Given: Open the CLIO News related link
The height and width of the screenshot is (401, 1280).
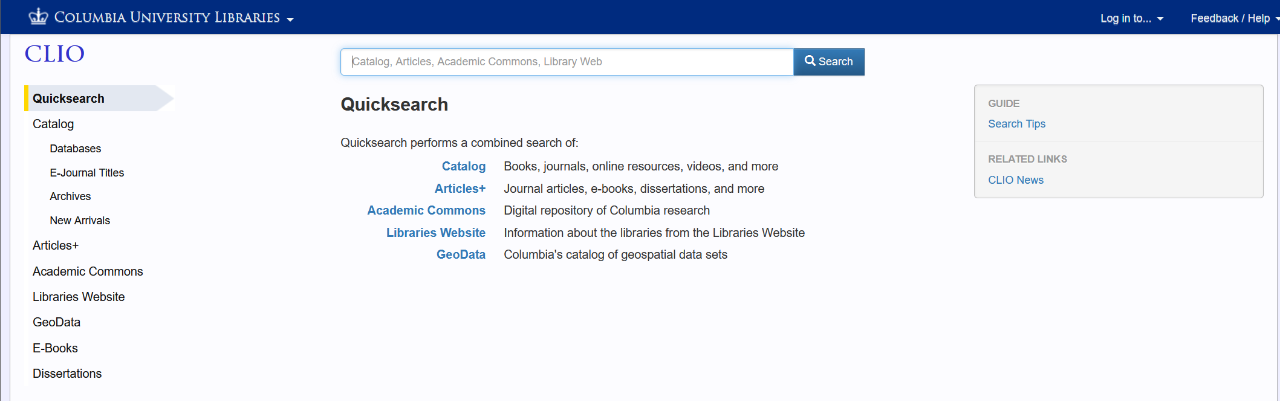Looking at the screenshot, I should coord(1016,180).
